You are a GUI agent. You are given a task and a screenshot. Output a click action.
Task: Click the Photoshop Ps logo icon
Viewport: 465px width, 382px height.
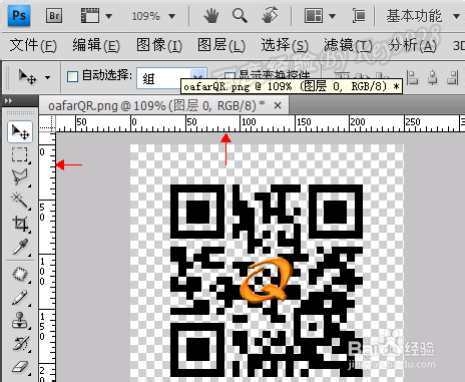(x=19, y=16)
